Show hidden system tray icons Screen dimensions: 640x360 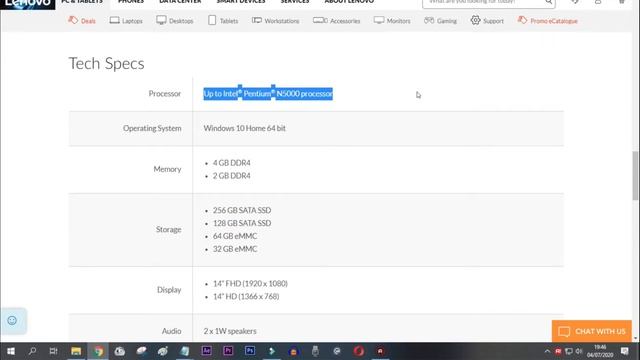click(x=547, y=351)
